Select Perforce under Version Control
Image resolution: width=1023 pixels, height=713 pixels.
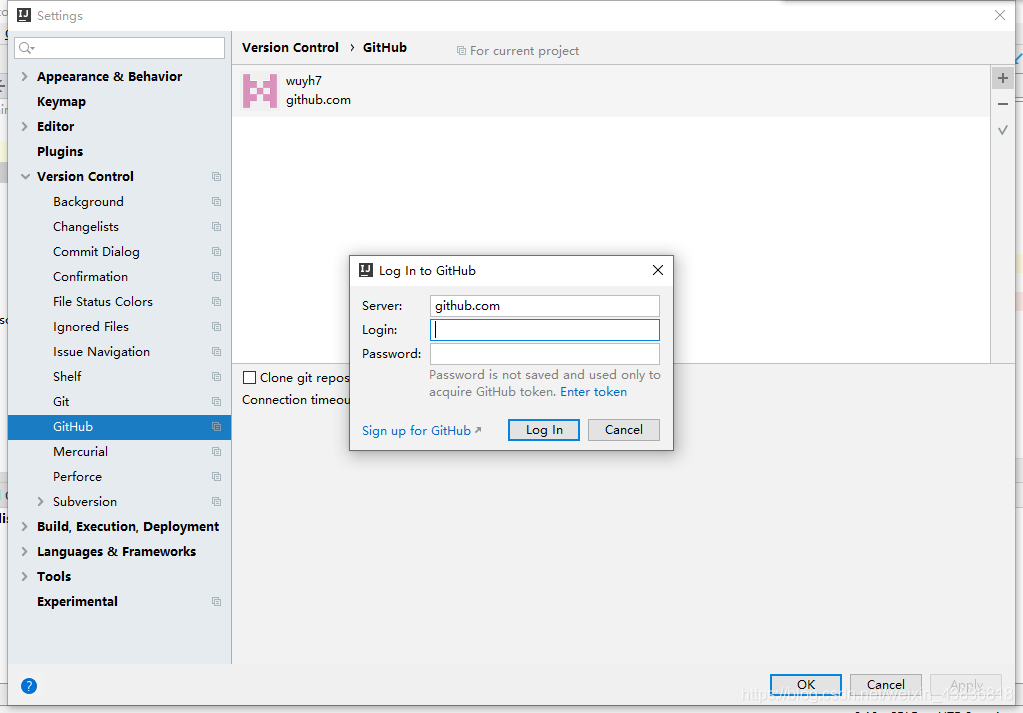(x=77, y=477)
